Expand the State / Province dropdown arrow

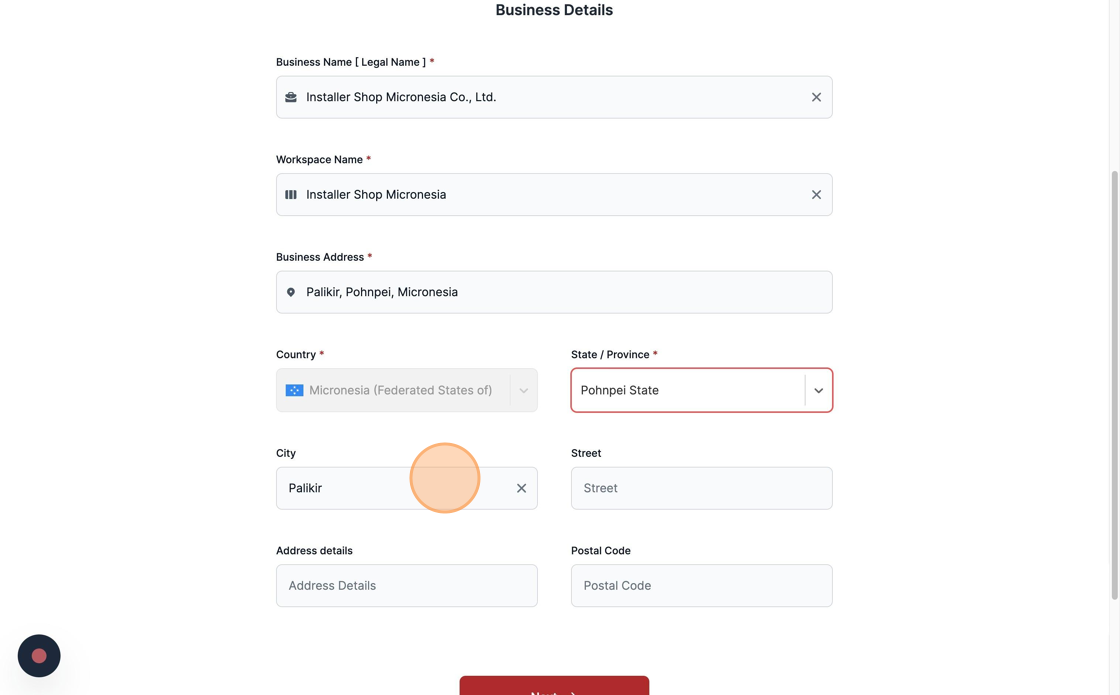coord(819,390)
